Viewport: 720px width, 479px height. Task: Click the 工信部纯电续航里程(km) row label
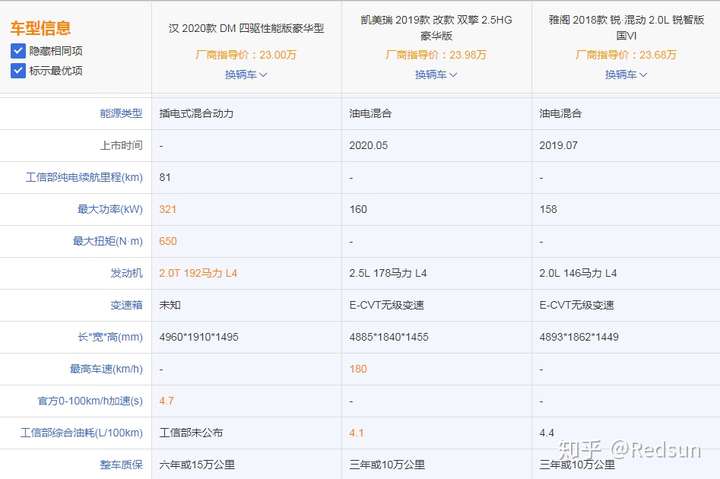click(84, 177)
